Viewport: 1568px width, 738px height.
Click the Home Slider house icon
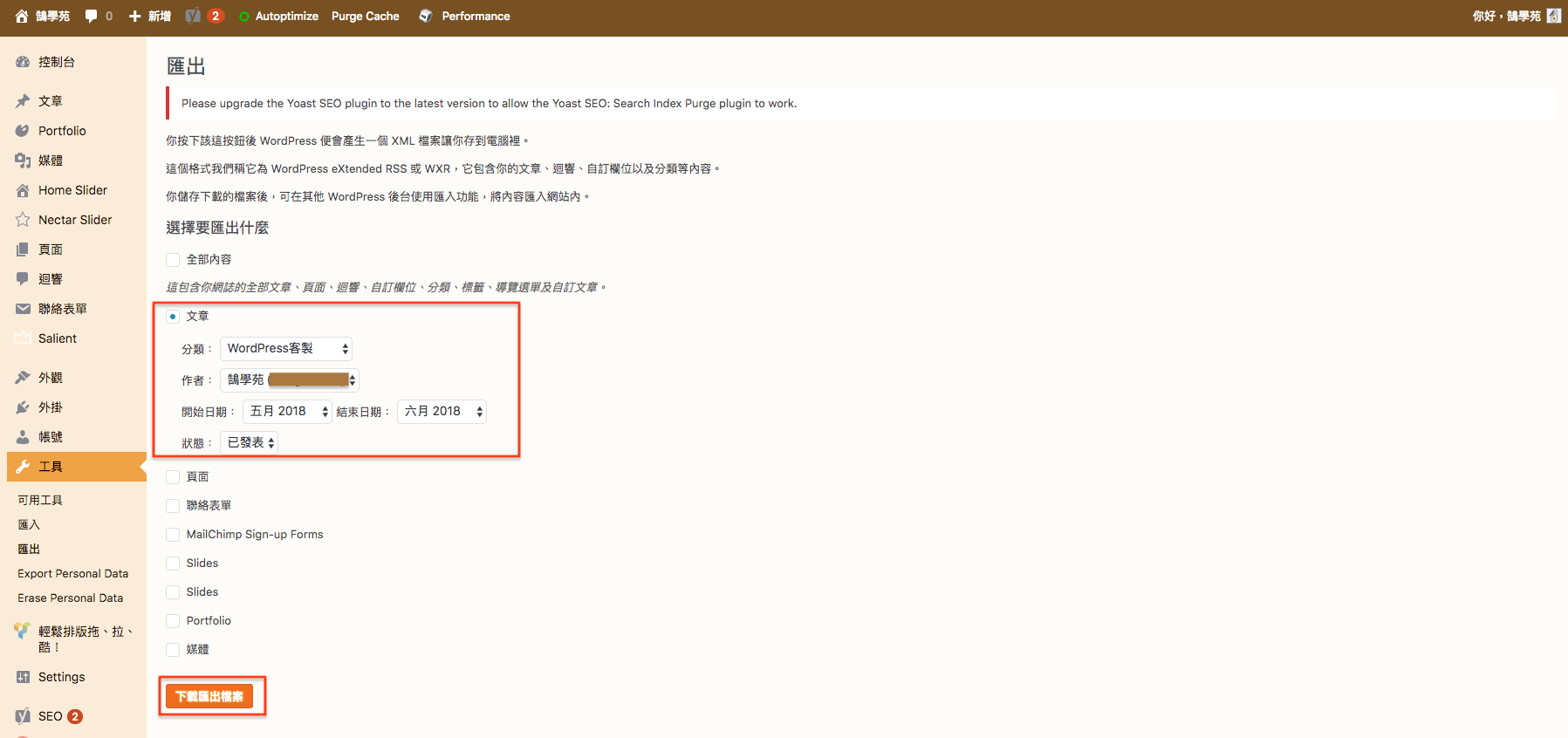(x=23, y=190)
